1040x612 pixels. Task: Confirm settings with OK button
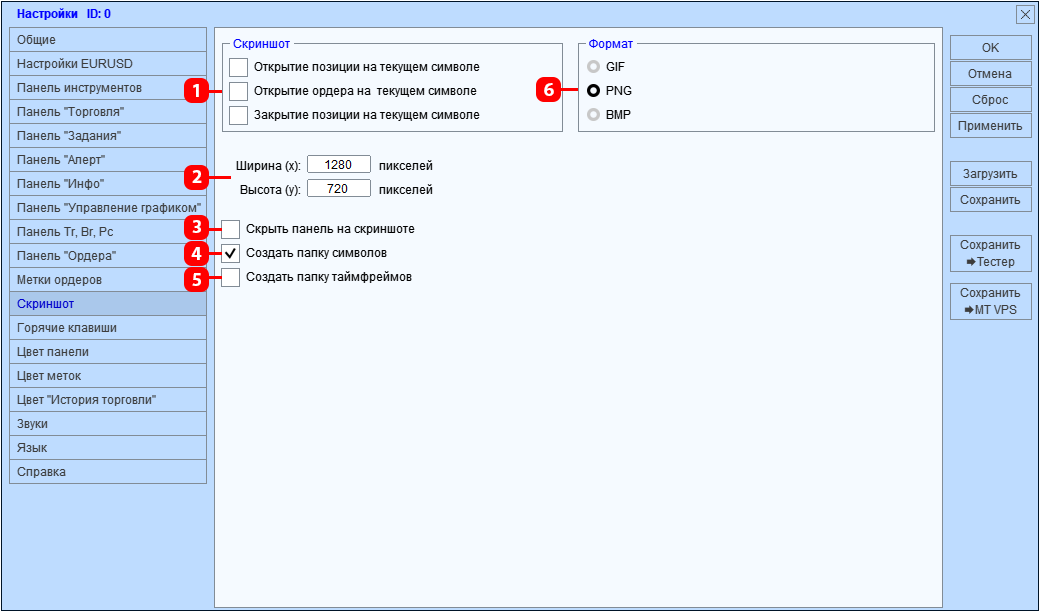pos(990,48)
